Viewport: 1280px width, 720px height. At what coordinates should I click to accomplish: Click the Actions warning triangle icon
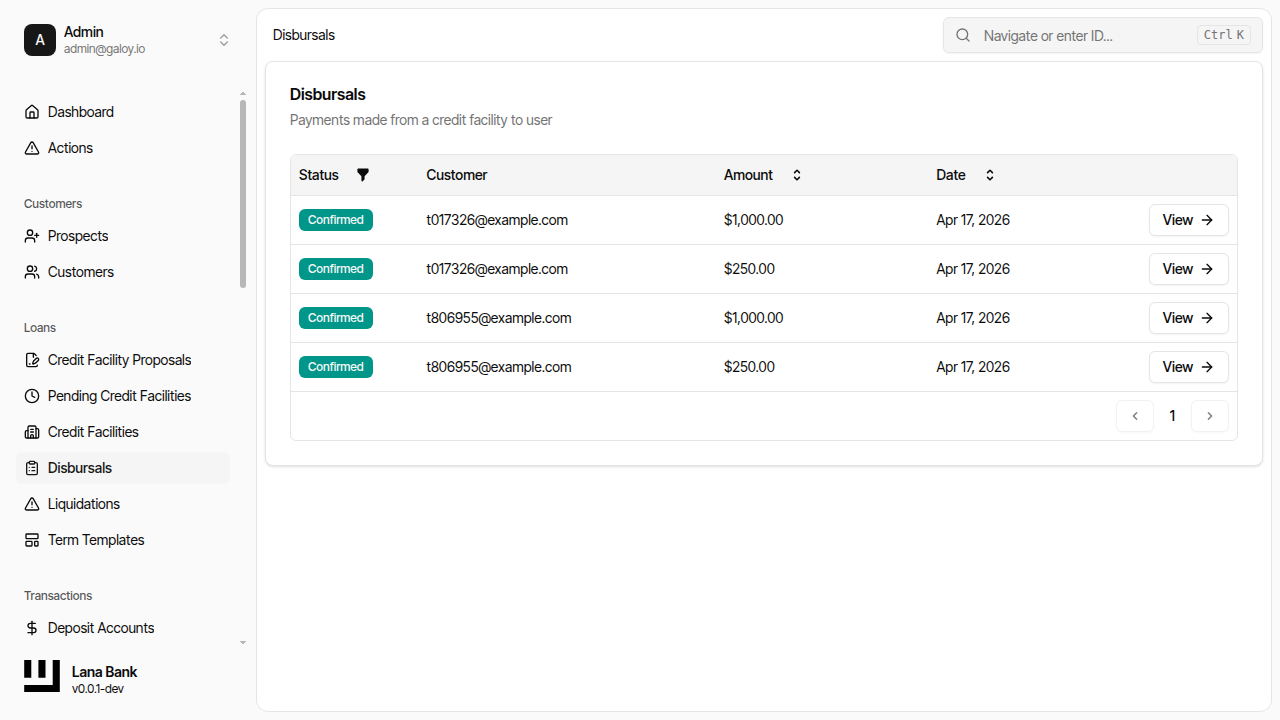(x=32, y=148)
